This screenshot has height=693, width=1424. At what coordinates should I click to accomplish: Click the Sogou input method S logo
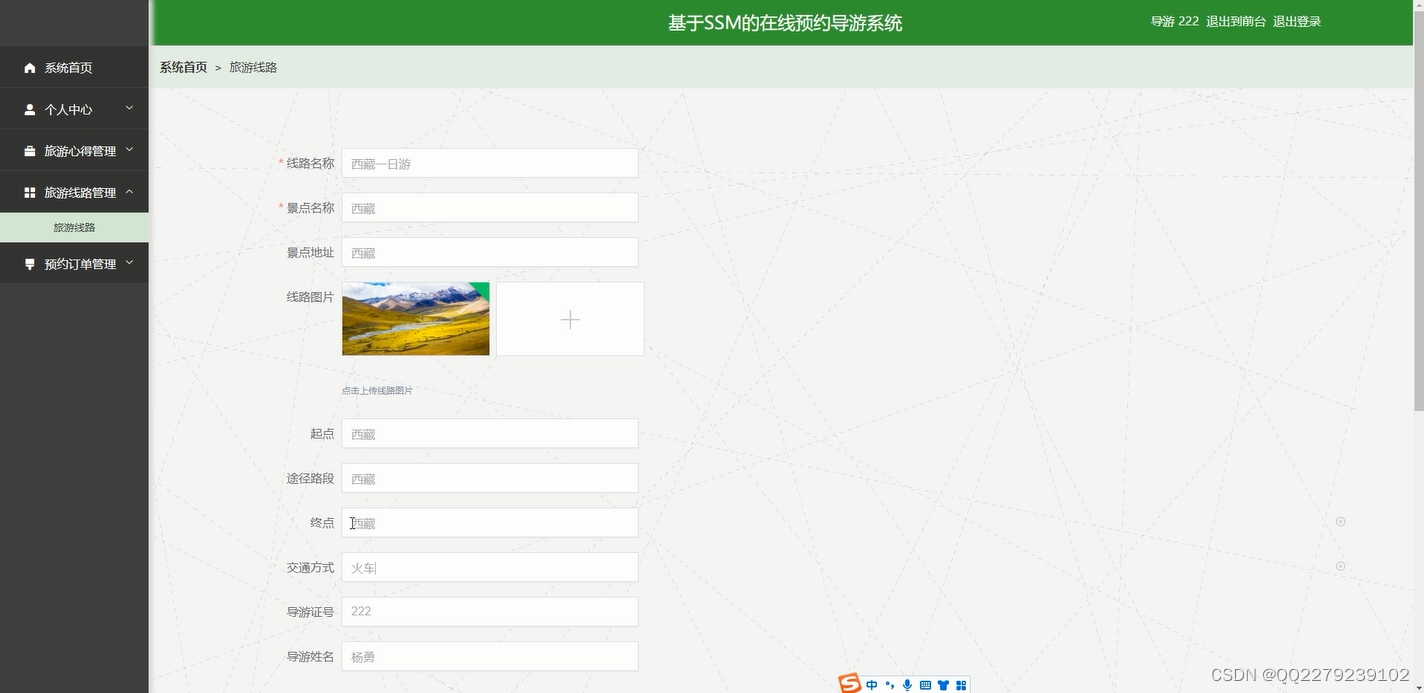pyautogui.click(x=850, y=684)
